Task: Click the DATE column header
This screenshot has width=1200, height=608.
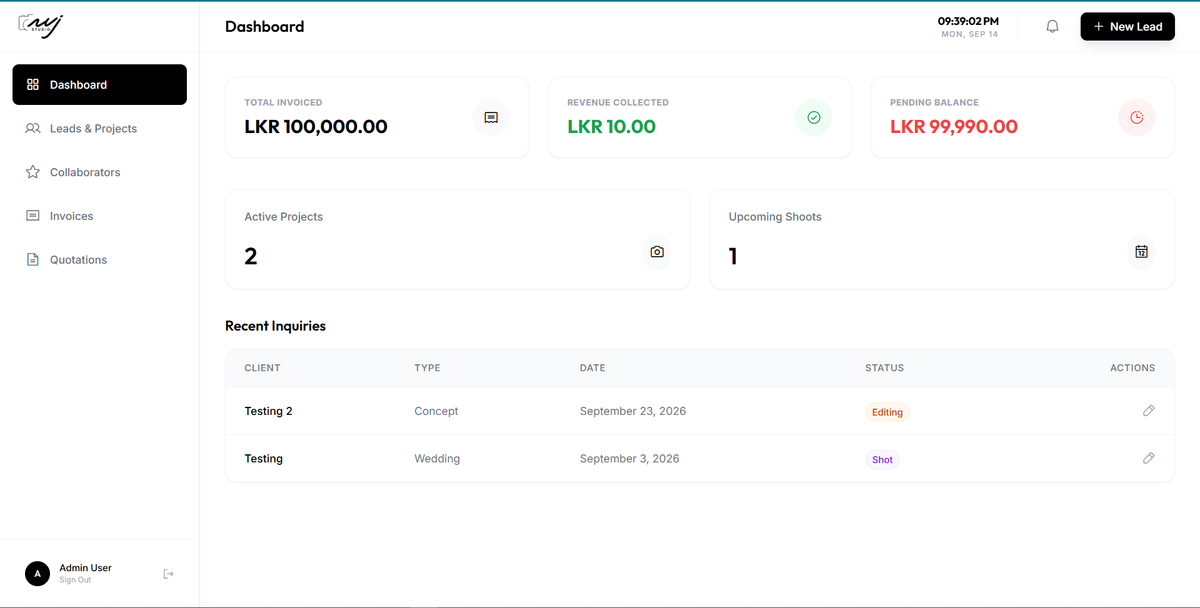Action: coord(593,368)
